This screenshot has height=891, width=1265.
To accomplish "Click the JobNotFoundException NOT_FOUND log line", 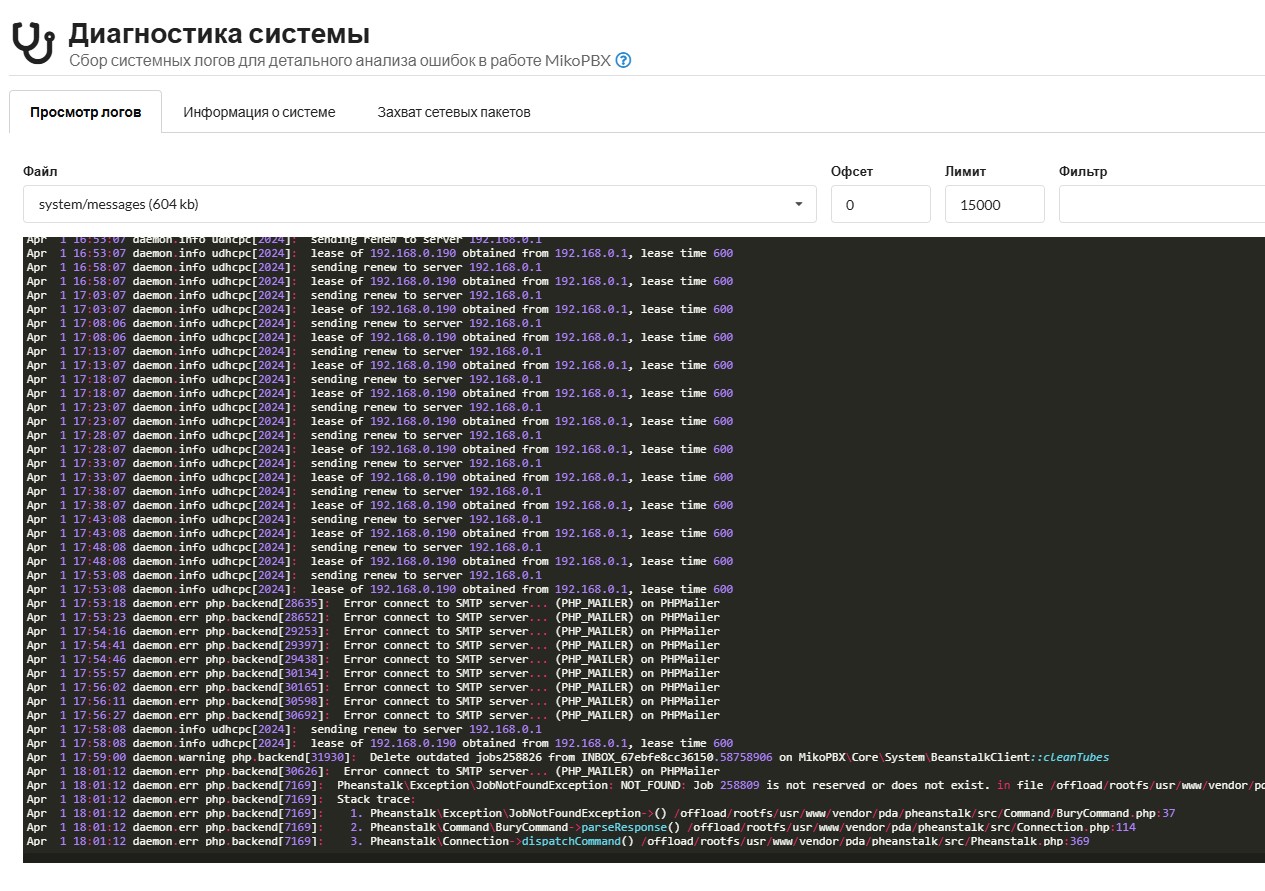I will coord(645,785).
